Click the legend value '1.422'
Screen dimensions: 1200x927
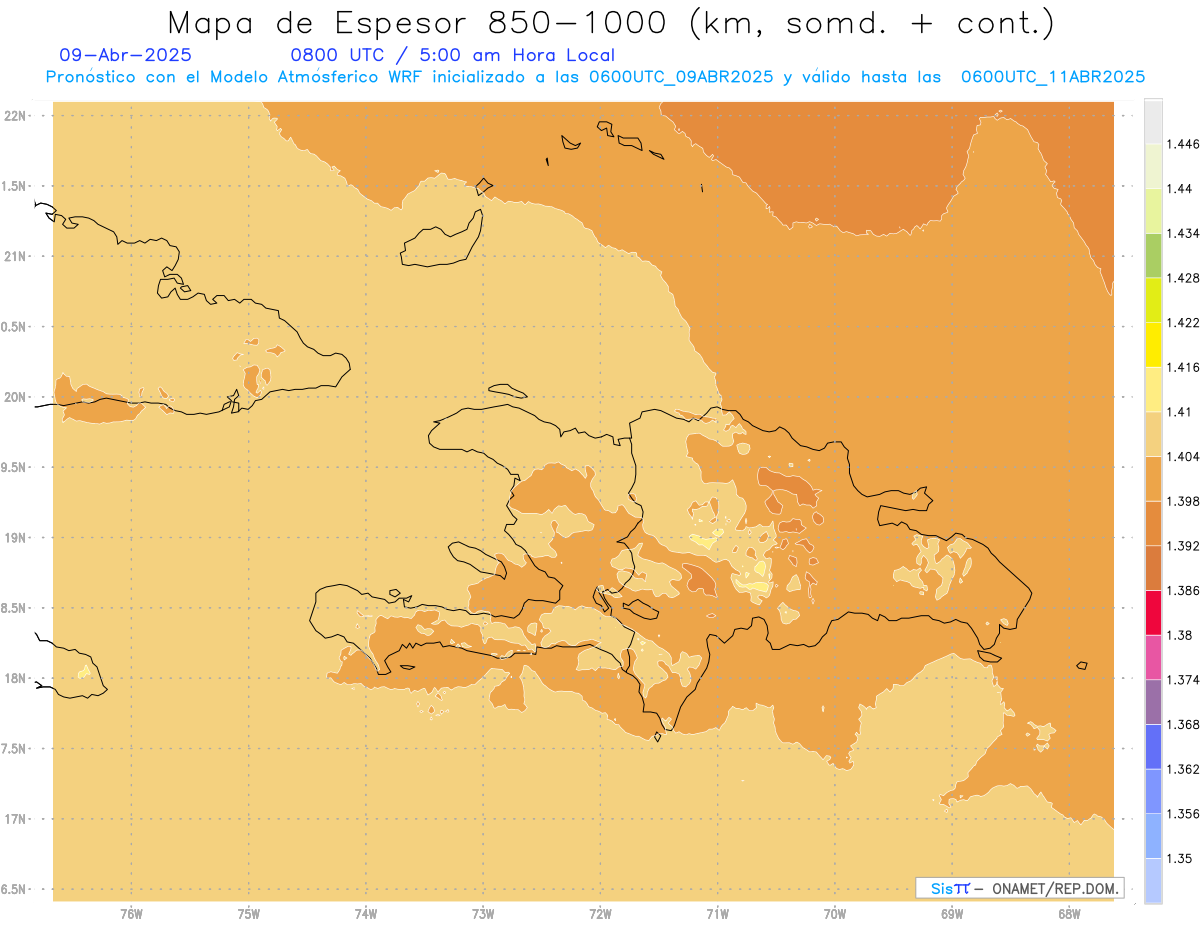pyautogui.click(x=1183, y=322)
